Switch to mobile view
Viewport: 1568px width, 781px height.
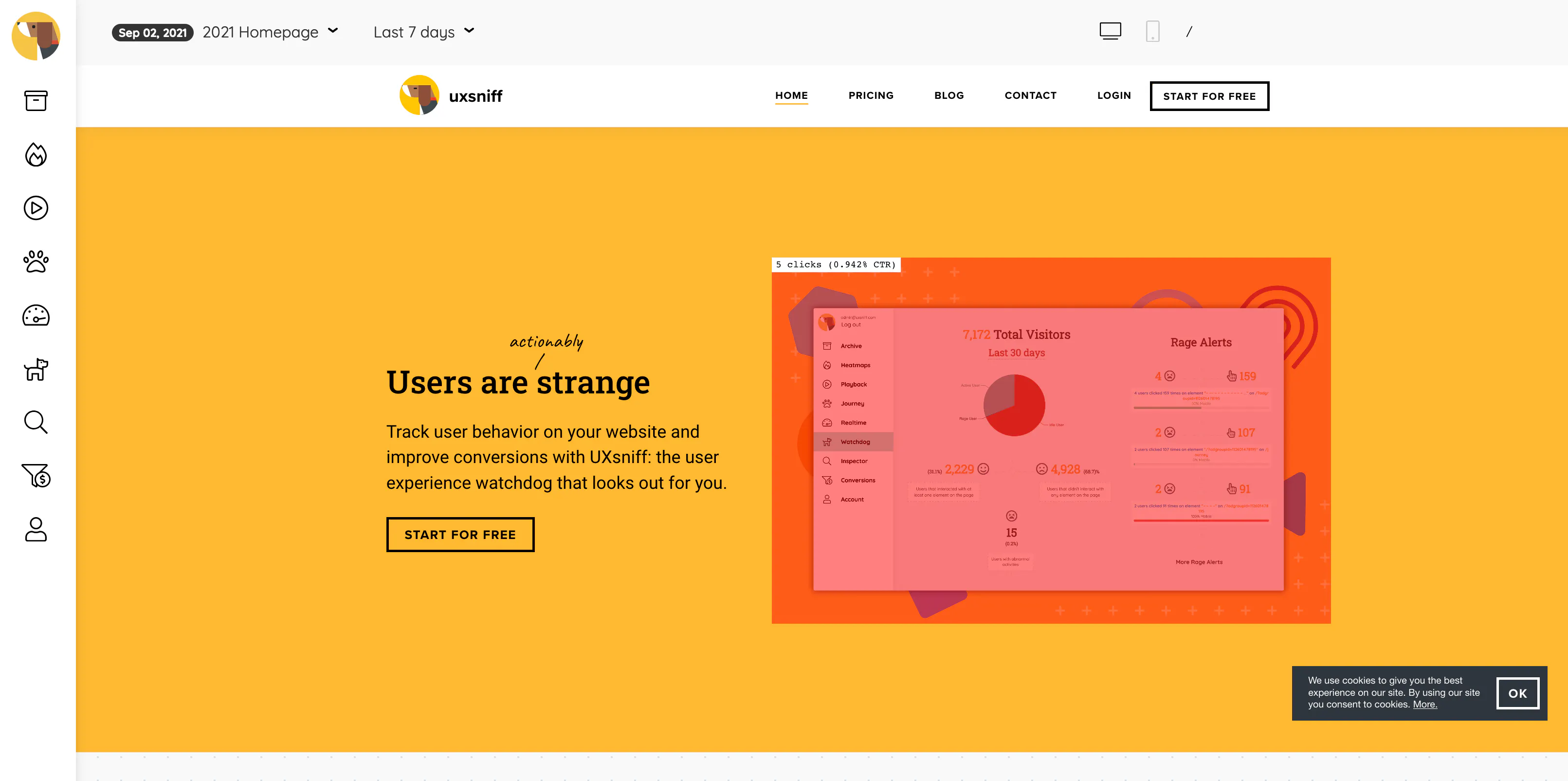pyautogui.click(x=1152, y=31)
